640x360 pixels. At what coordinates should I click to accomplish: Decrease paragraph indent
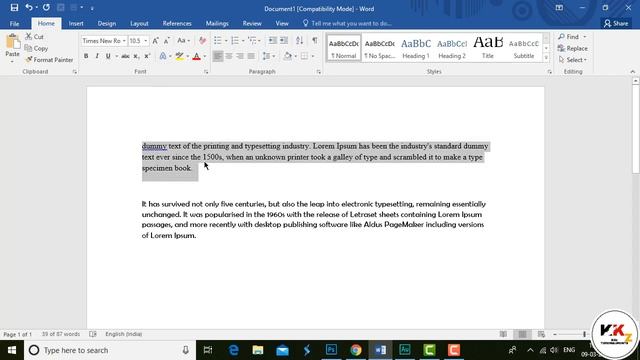[x=272, y=40]
